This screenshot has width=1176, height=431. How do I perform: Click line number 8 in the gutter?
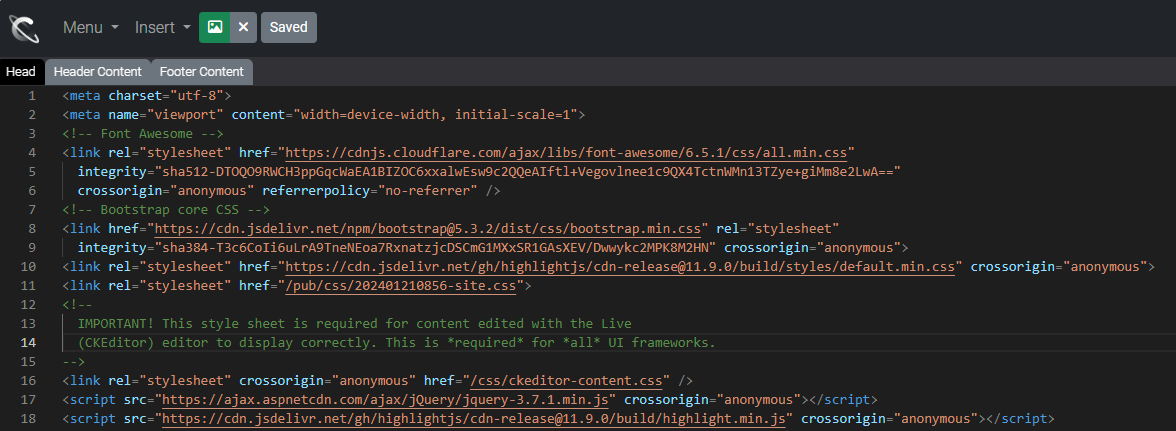(32, 229)
